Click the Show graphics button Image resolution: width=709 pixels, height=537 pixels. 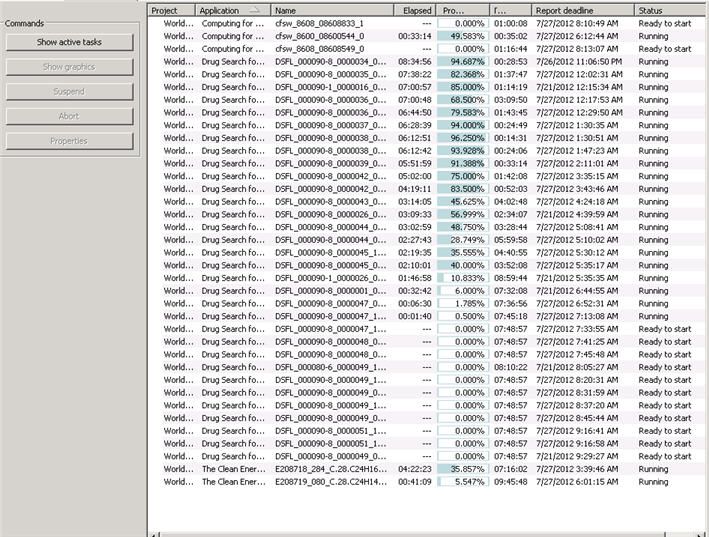[69, 67]
